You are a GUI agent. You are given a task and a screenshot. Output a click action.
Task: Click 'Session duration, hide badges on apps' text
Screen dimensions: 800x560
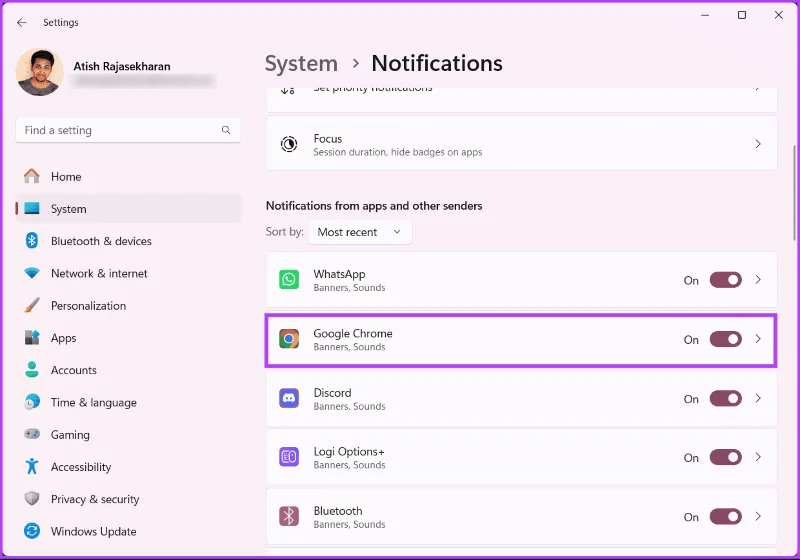point(397,152)
